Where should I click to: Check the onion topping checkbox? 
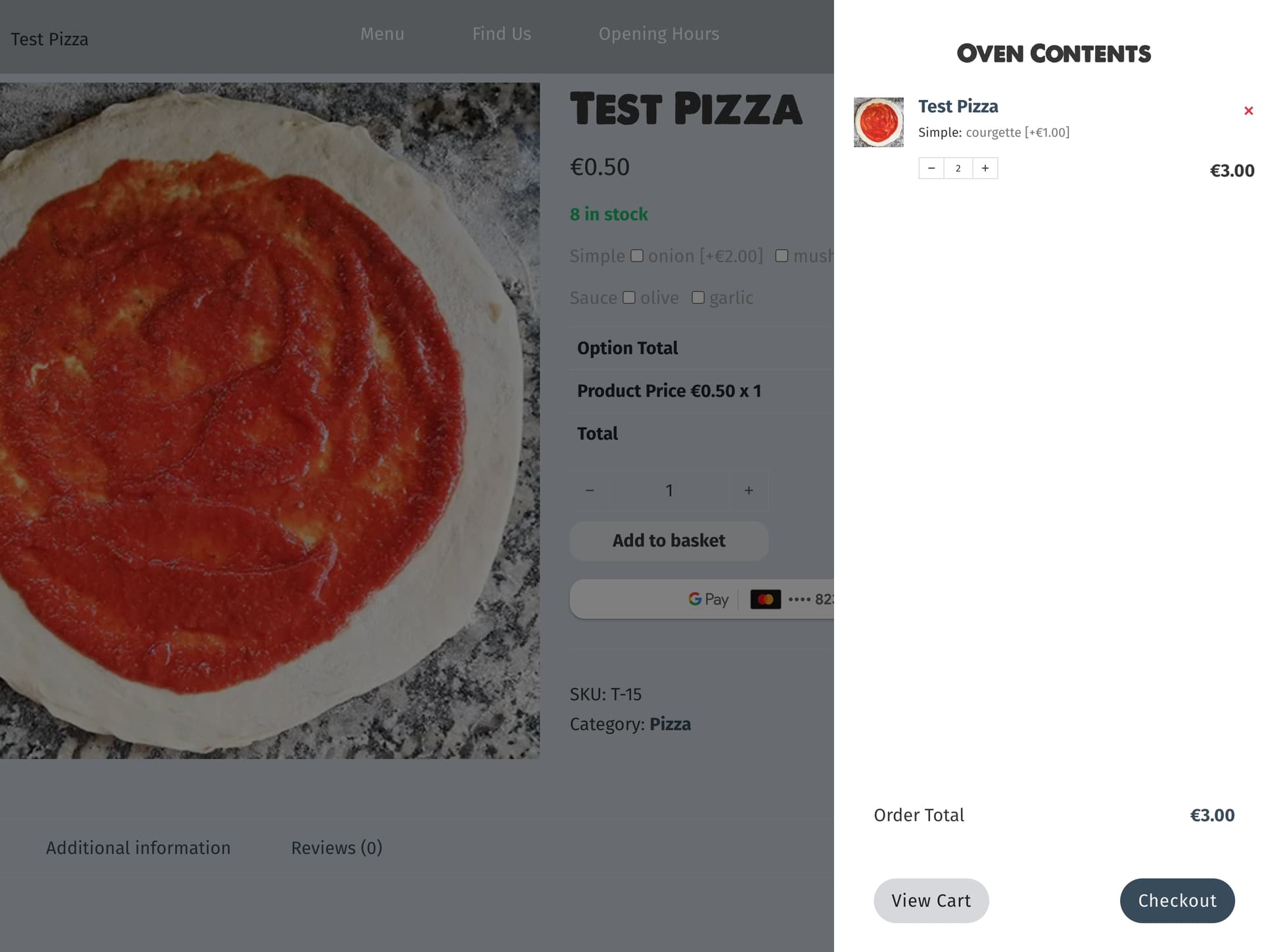[x=637, y=256]
